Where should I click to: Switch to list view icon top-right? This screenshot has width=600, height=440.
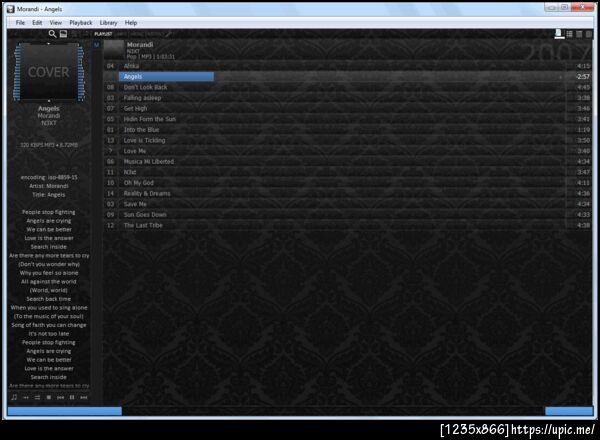[x=569, y=34]
